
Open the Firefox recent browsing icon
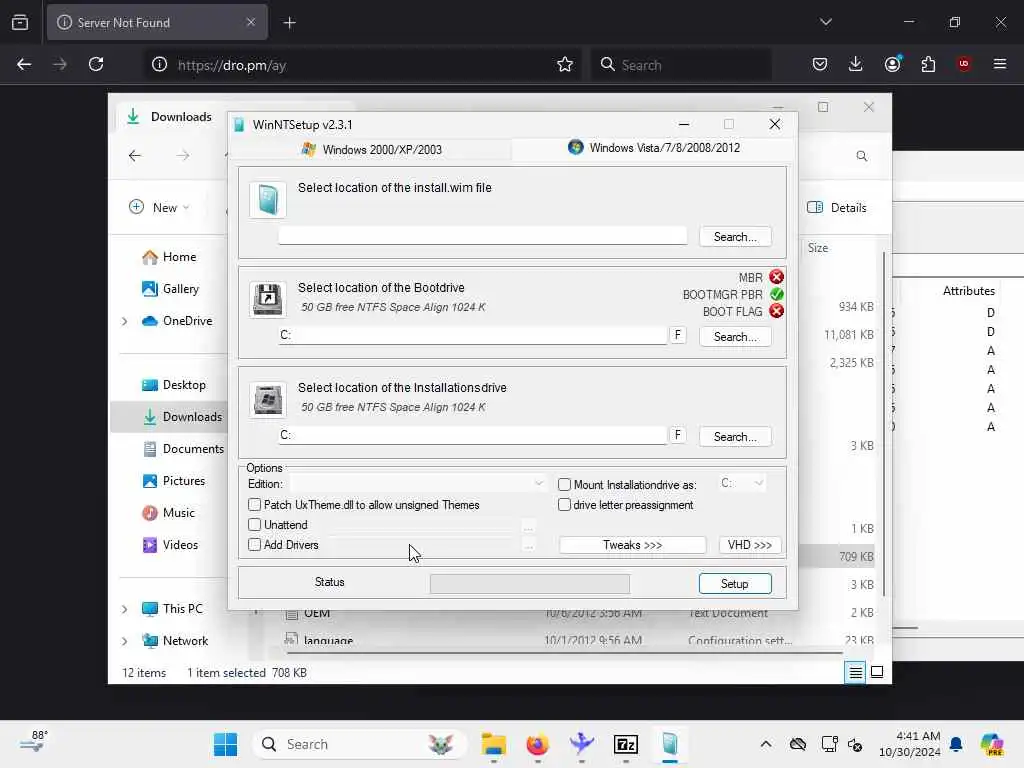(20, 23)
